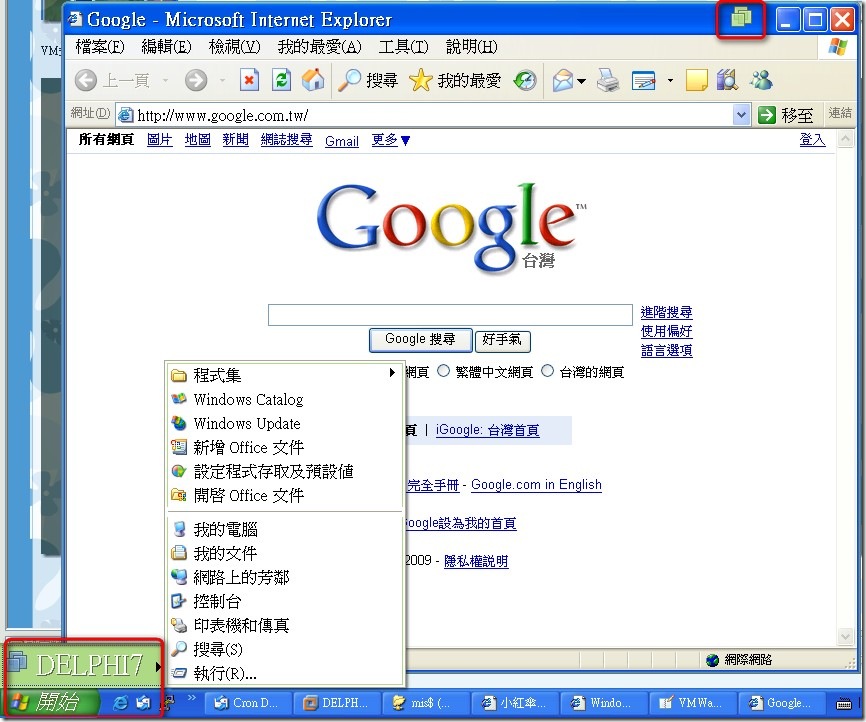Click the Edit page icon in toolbar
This screenshot has height=722, width=866.
(x=643, y=81)
